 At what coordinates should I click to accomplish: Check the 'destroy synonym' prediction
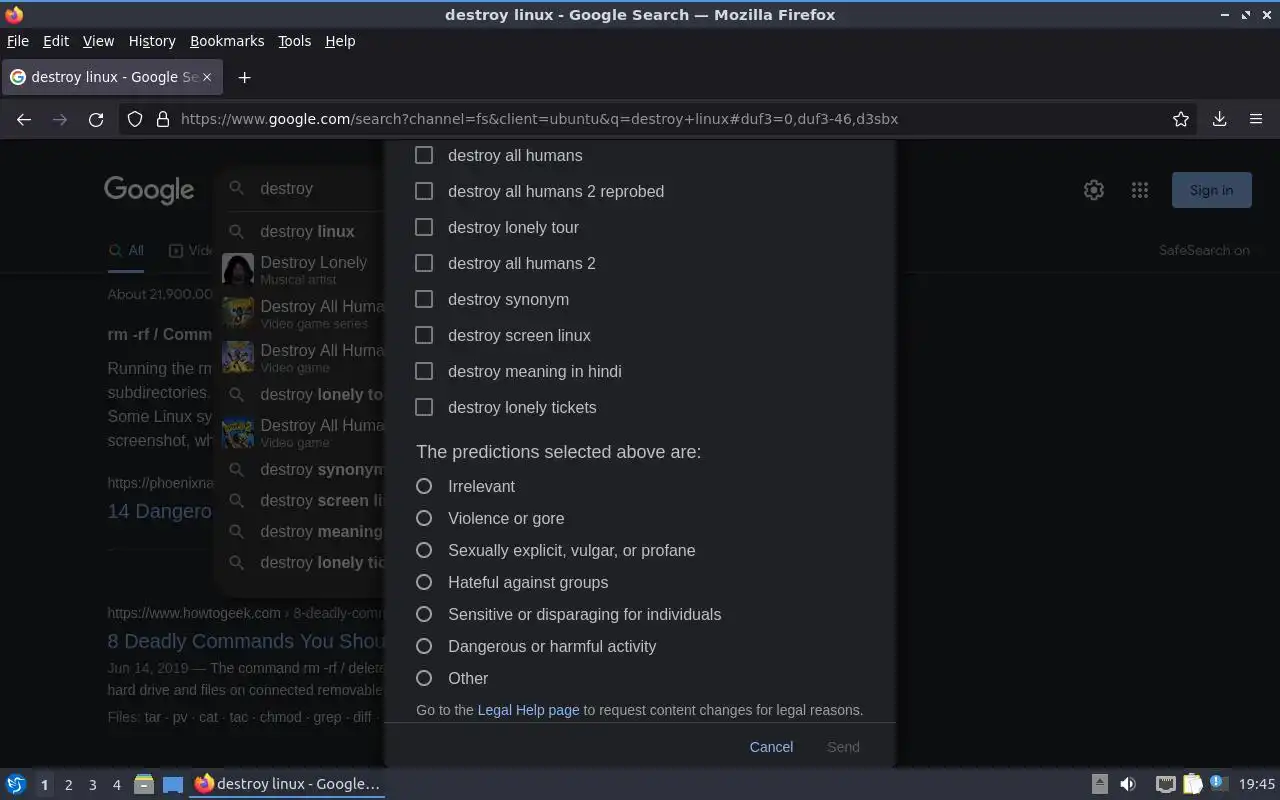click(x=424, y=299)
